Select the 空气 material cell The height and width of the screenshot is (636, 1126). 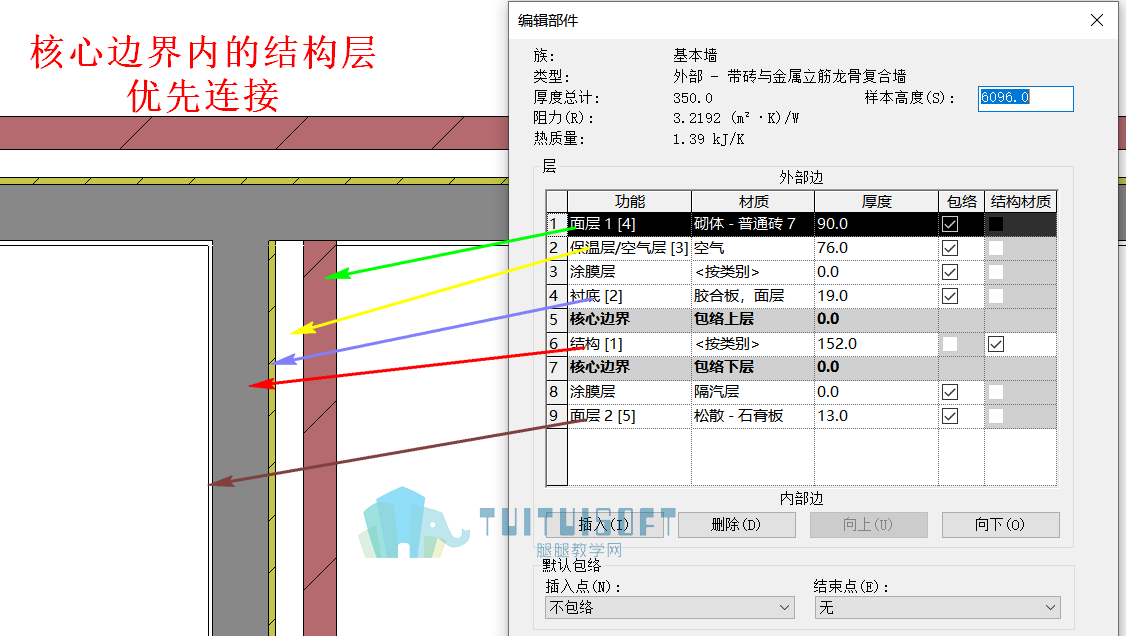click(753, 248)
